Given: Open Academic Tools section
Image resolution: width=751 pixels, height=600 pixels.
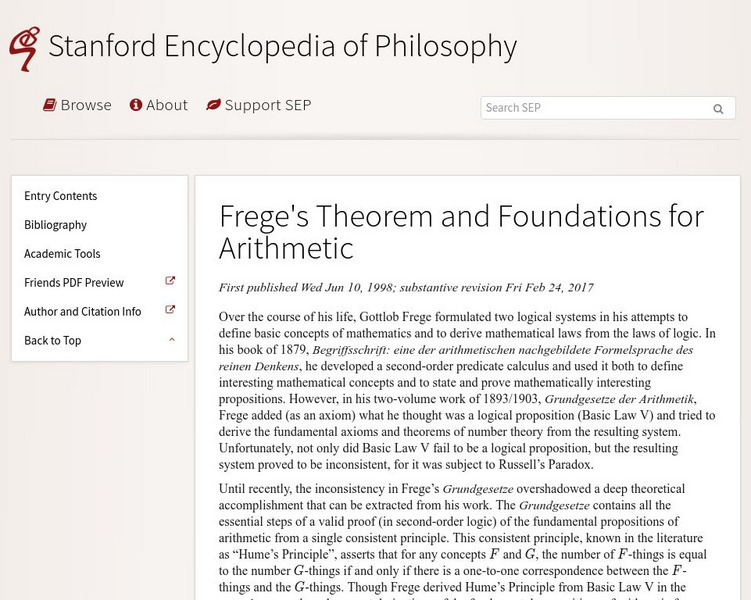Looking at the screenshot, I should [x=62, y=254].
